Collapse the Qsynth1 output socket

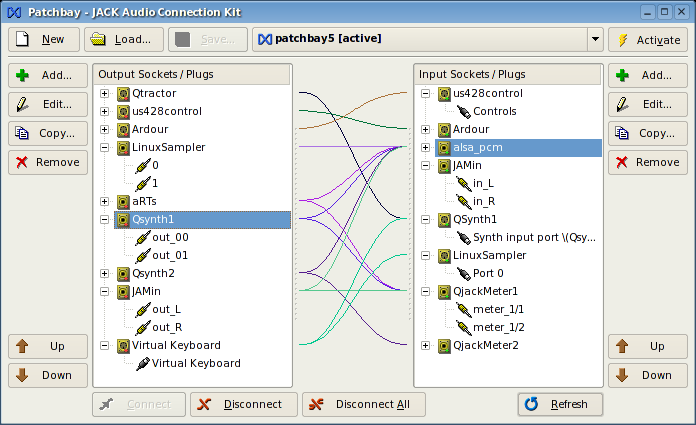click(104, 219)
